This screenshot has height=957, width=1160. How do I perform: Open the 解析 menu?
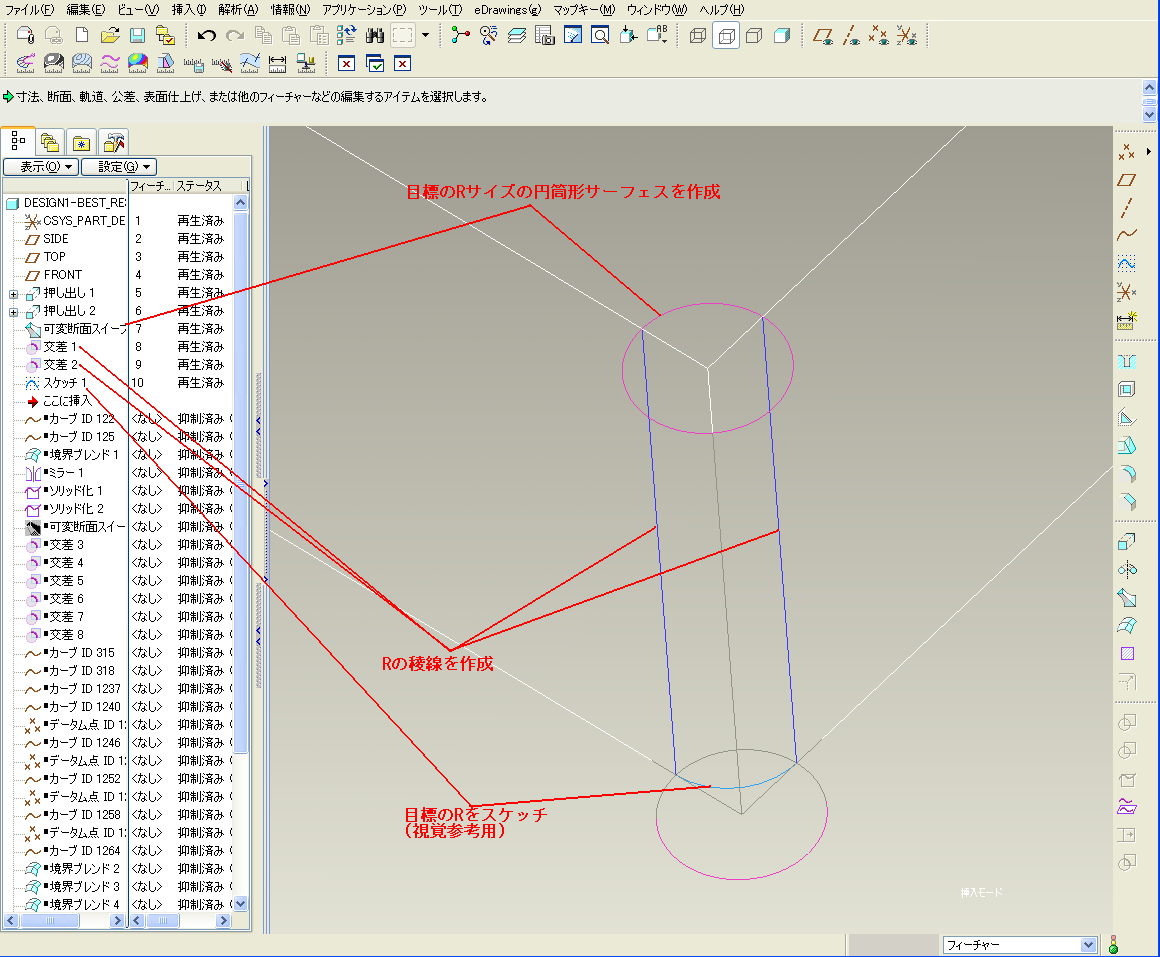[237, 9]
